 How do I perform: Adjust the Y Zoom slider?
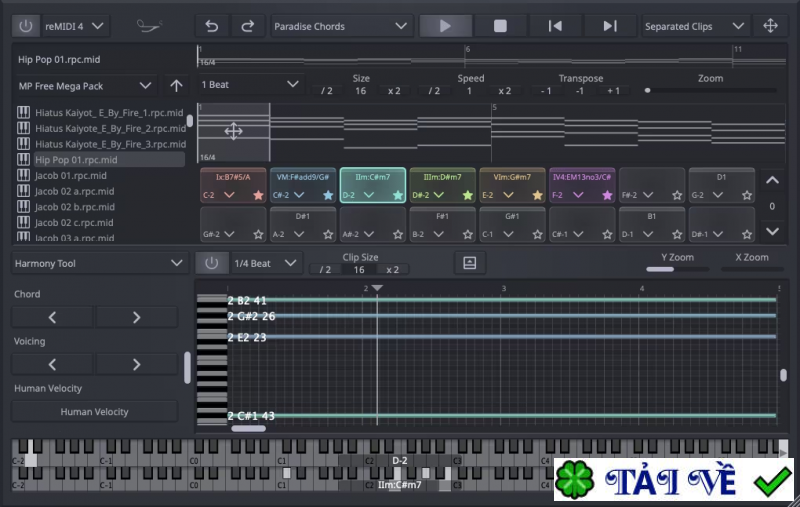click(x=678, y=268)
